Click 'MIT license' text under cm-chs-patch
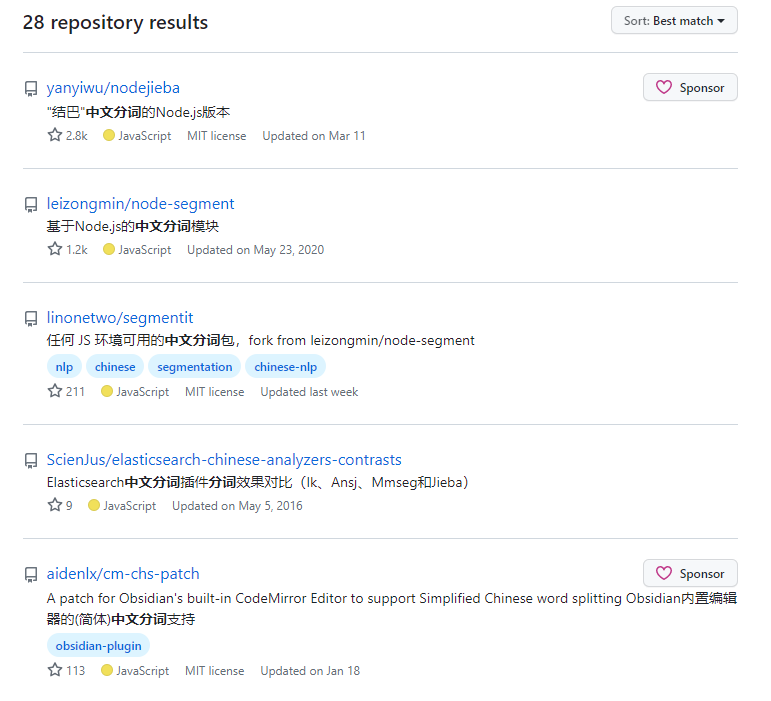Screen dimensions: 771x701 click(x=215, y=671)
